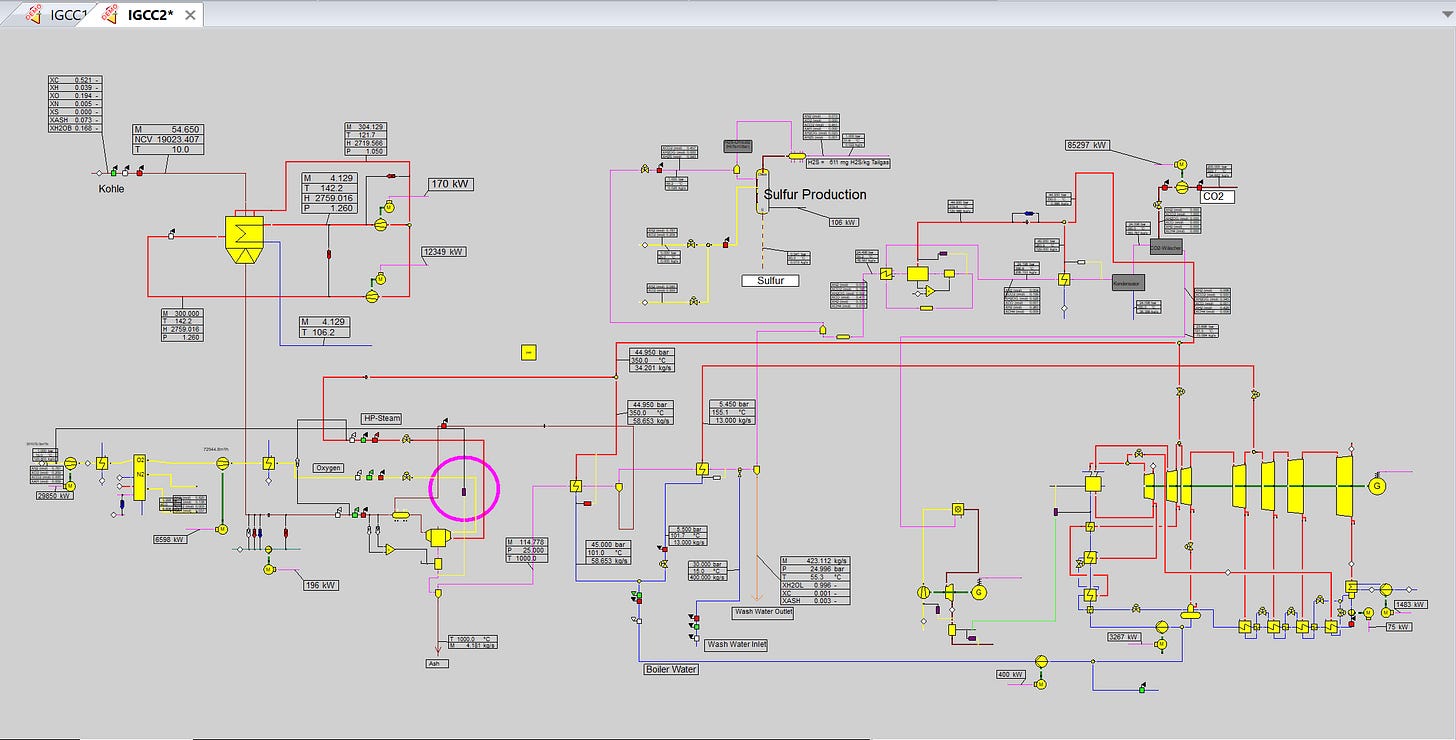This screenshot has height=740, width=1456.
Task: Select the CO2-Wäscher gray block
Action: click(x=1166, y=245)
